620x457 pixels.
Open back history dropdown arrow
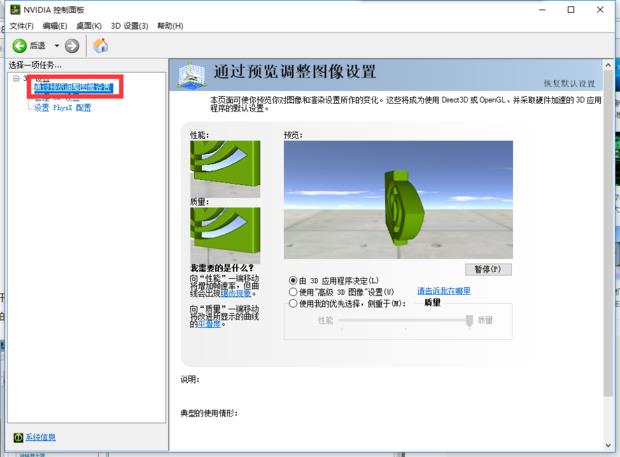click(57, 46)
